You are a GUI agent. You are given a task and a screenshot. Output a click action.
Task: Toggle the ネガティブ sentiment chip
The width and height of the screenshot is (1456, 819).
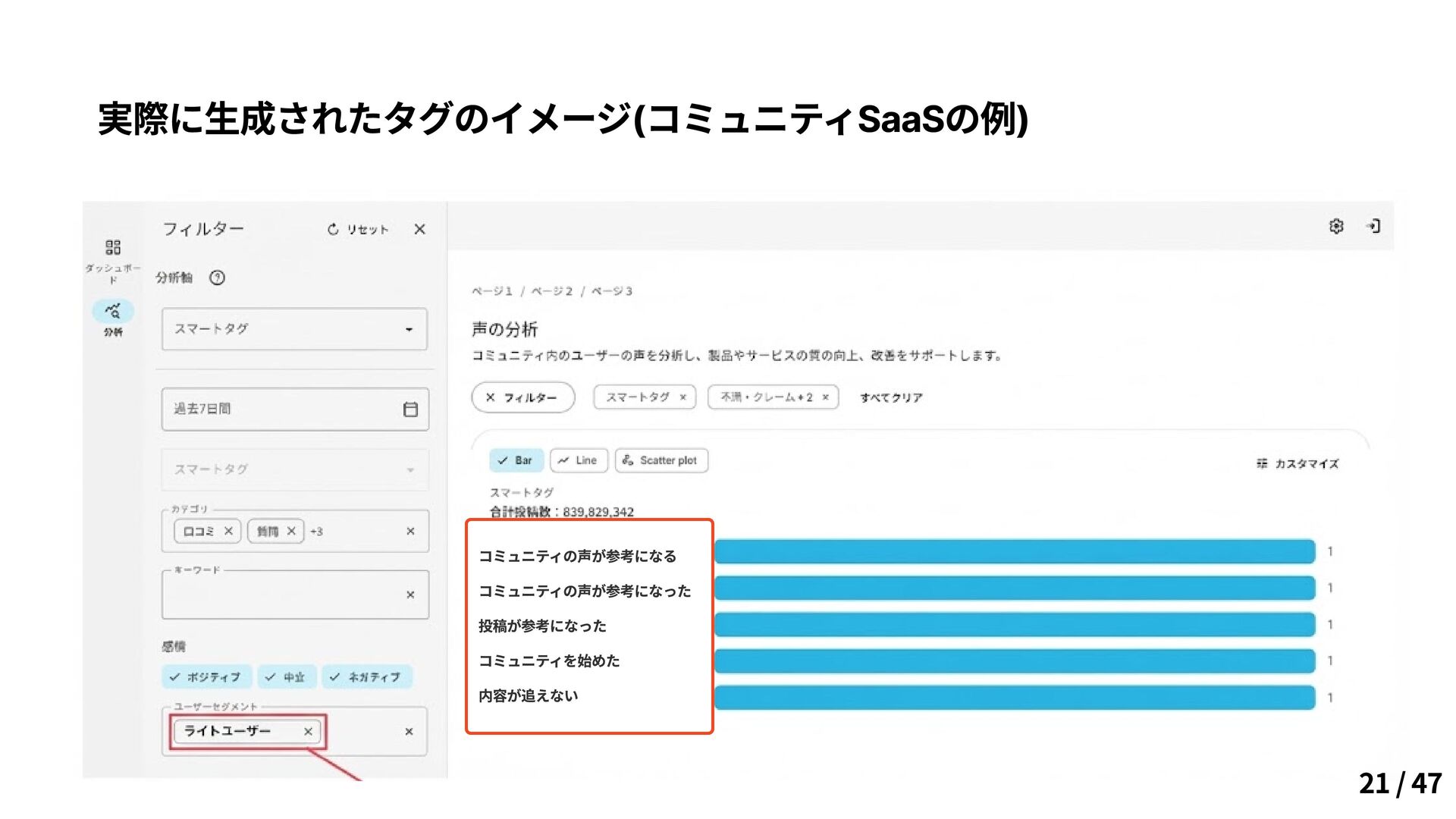(366, 677)
